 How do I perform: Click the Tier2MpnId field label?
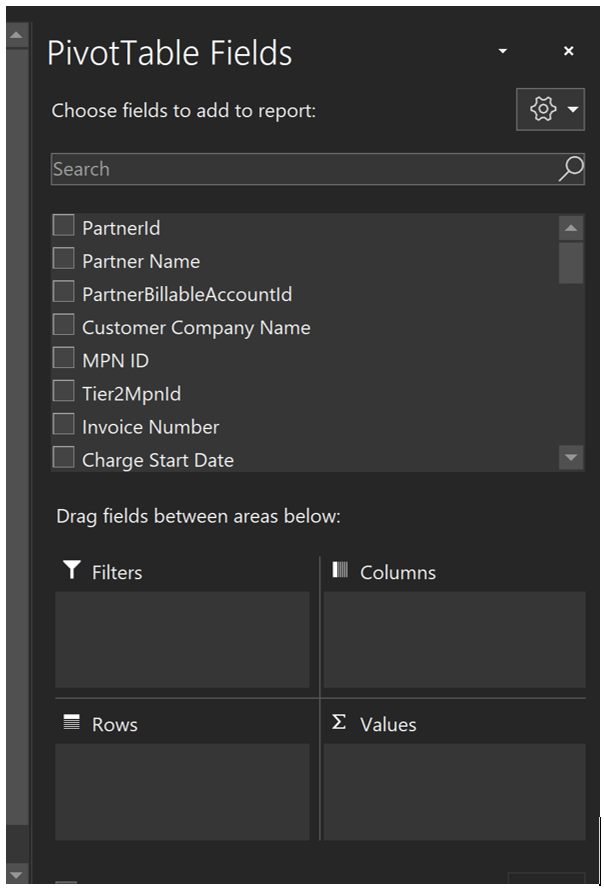[x=131, y=394]
